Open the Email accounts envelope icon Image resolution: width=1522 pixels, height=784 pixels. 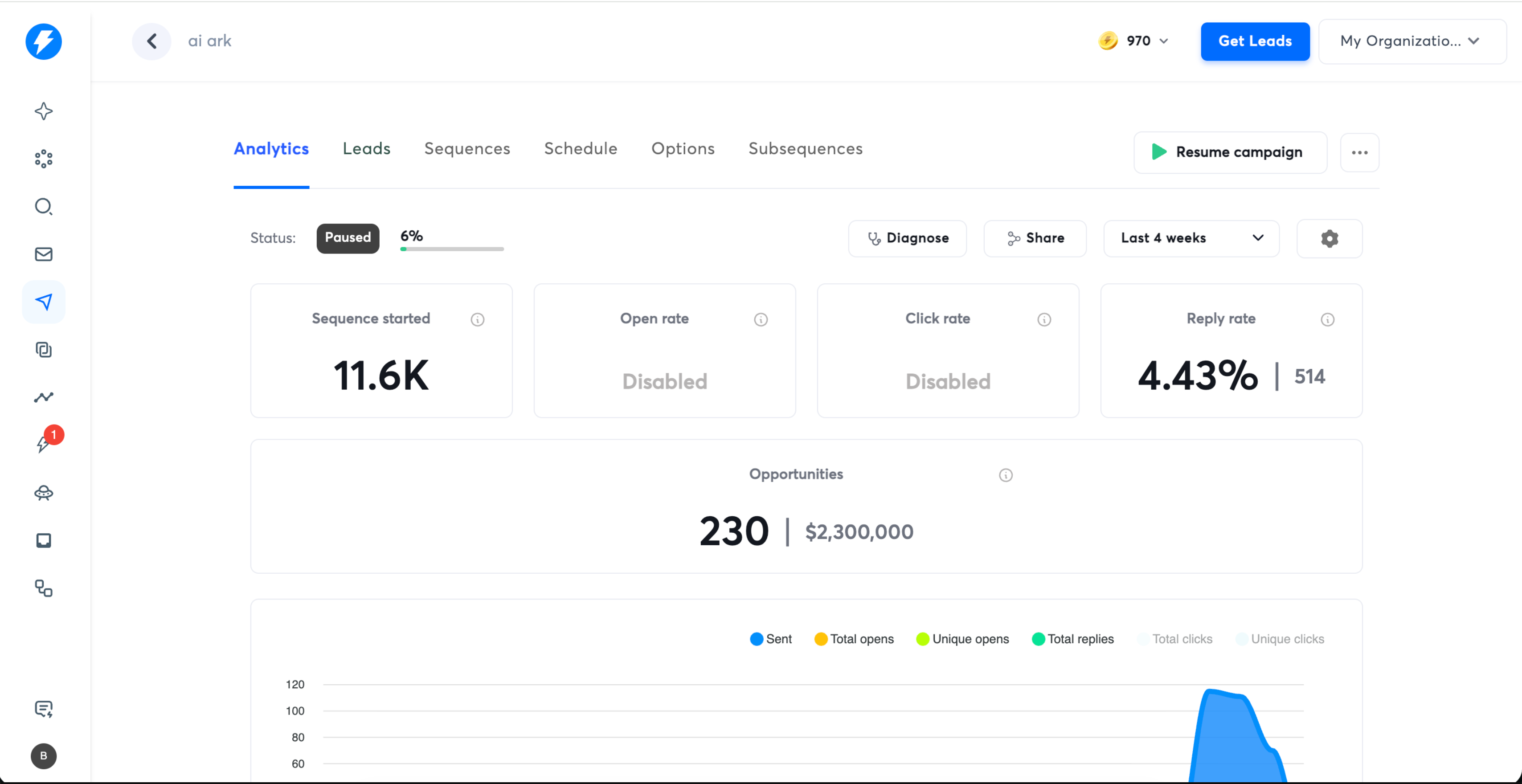[44, 254]
